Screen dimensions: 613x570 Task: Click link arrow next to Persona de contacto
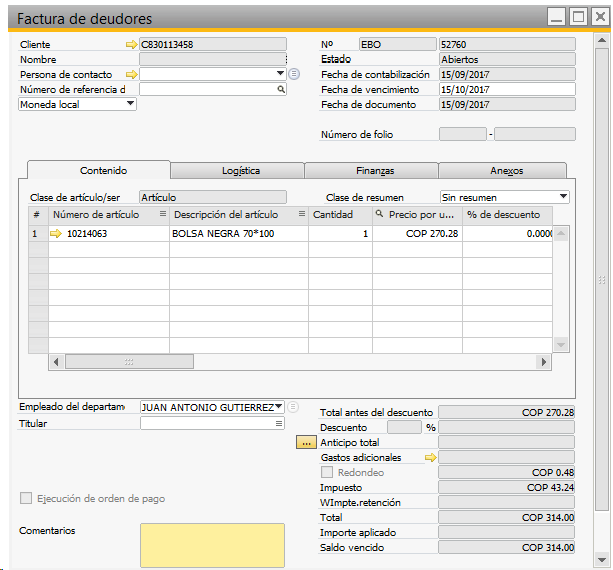click(x=130, y=74)
